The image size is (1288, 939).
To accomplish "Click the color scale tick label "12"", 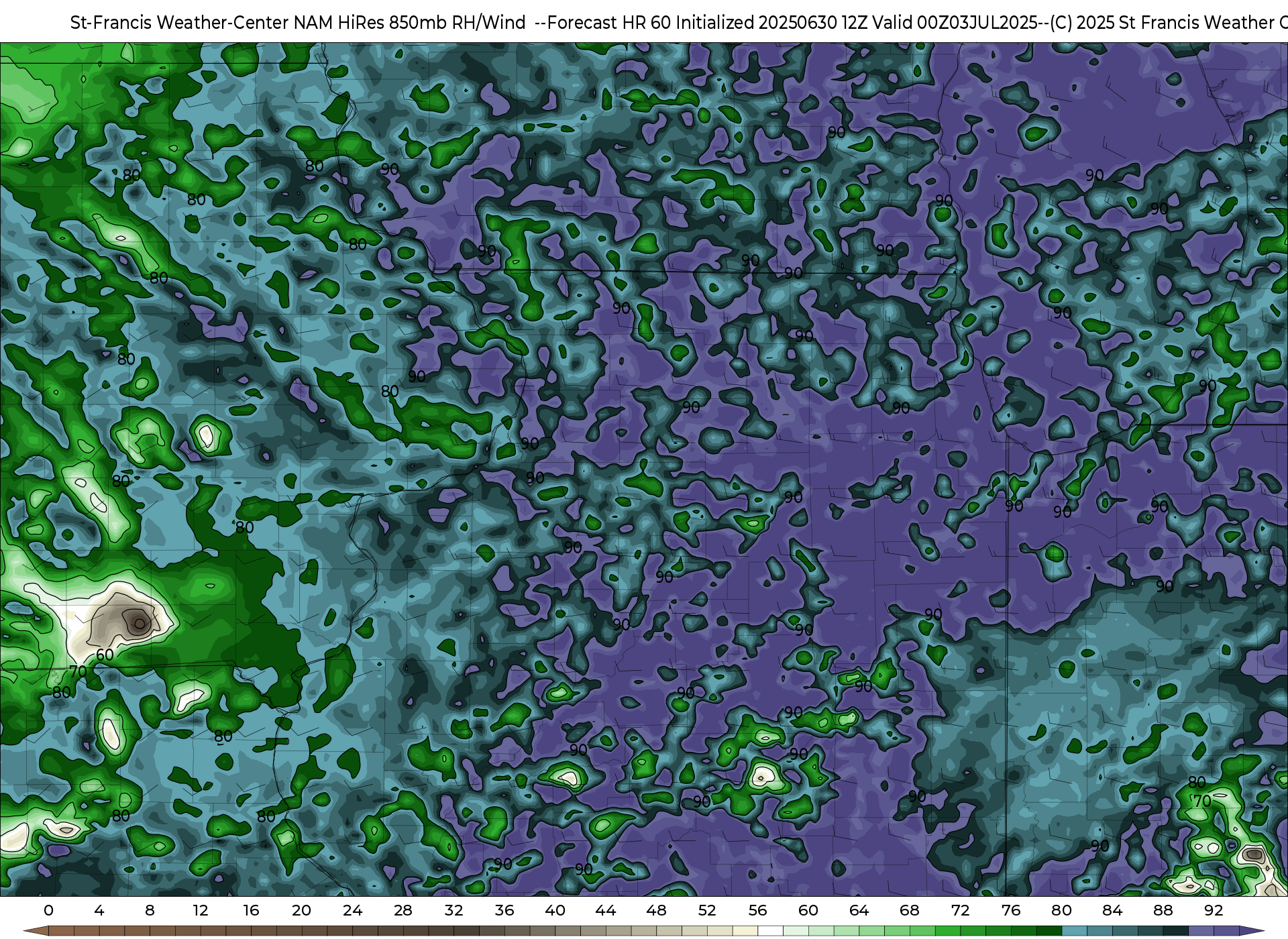I will (x=201, y=910).
